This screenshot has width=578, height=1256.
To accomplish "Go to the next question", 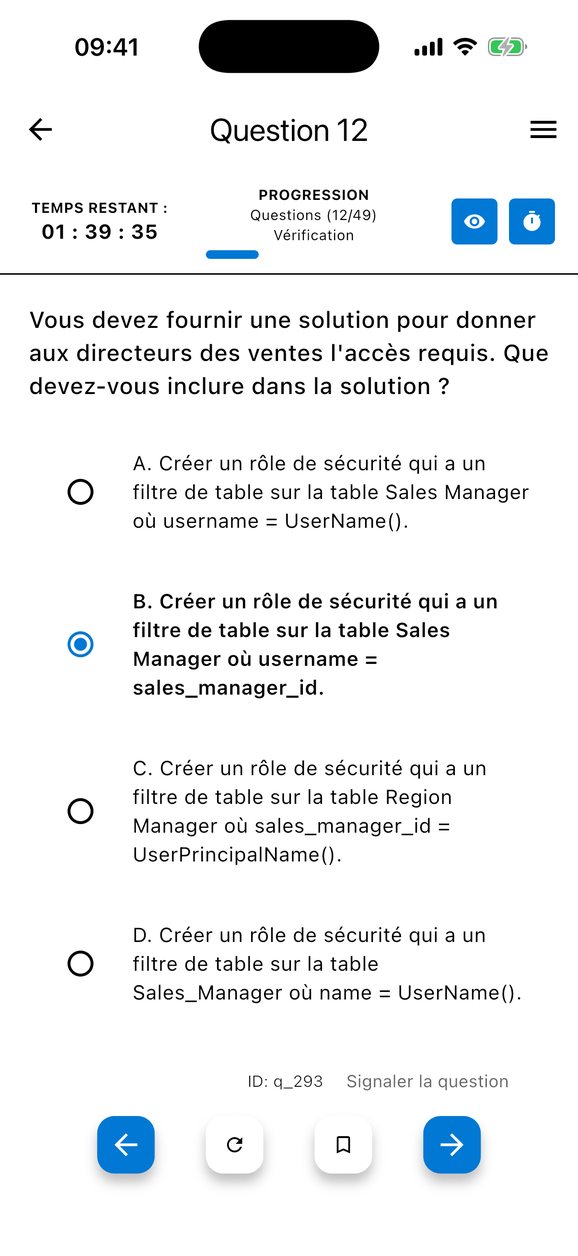I will coord(452,1144).
